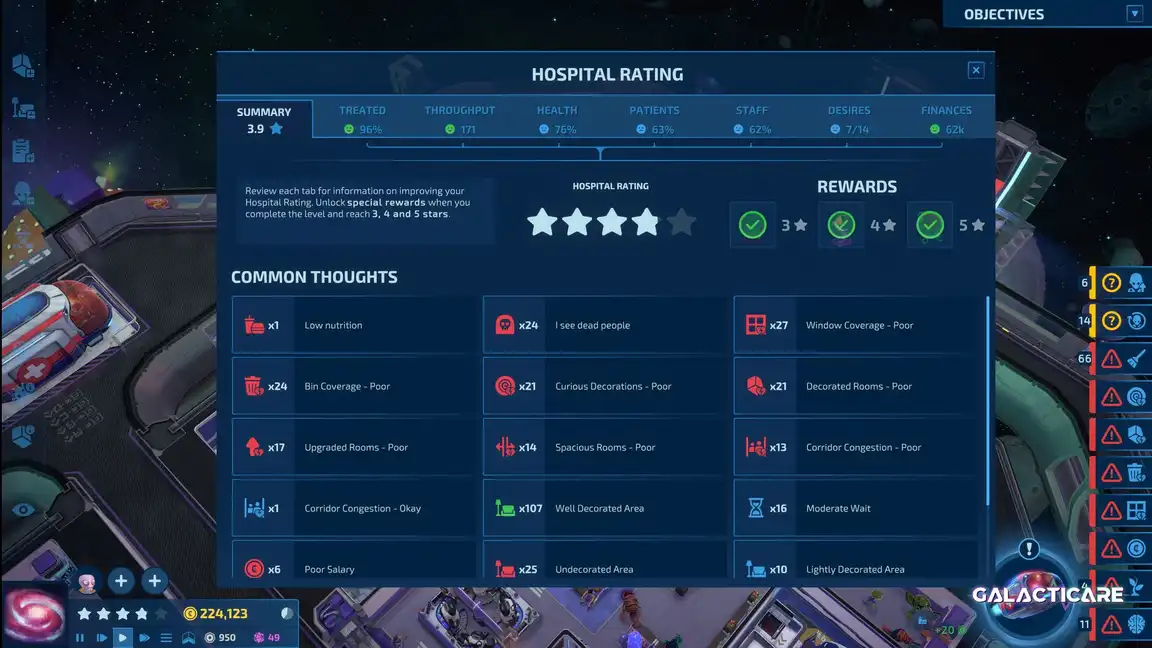The height and width of the screenshot is (648, 1152).
Task: Switch to the Patients tab
Action: pyautogui.click(x=654, y=119)
